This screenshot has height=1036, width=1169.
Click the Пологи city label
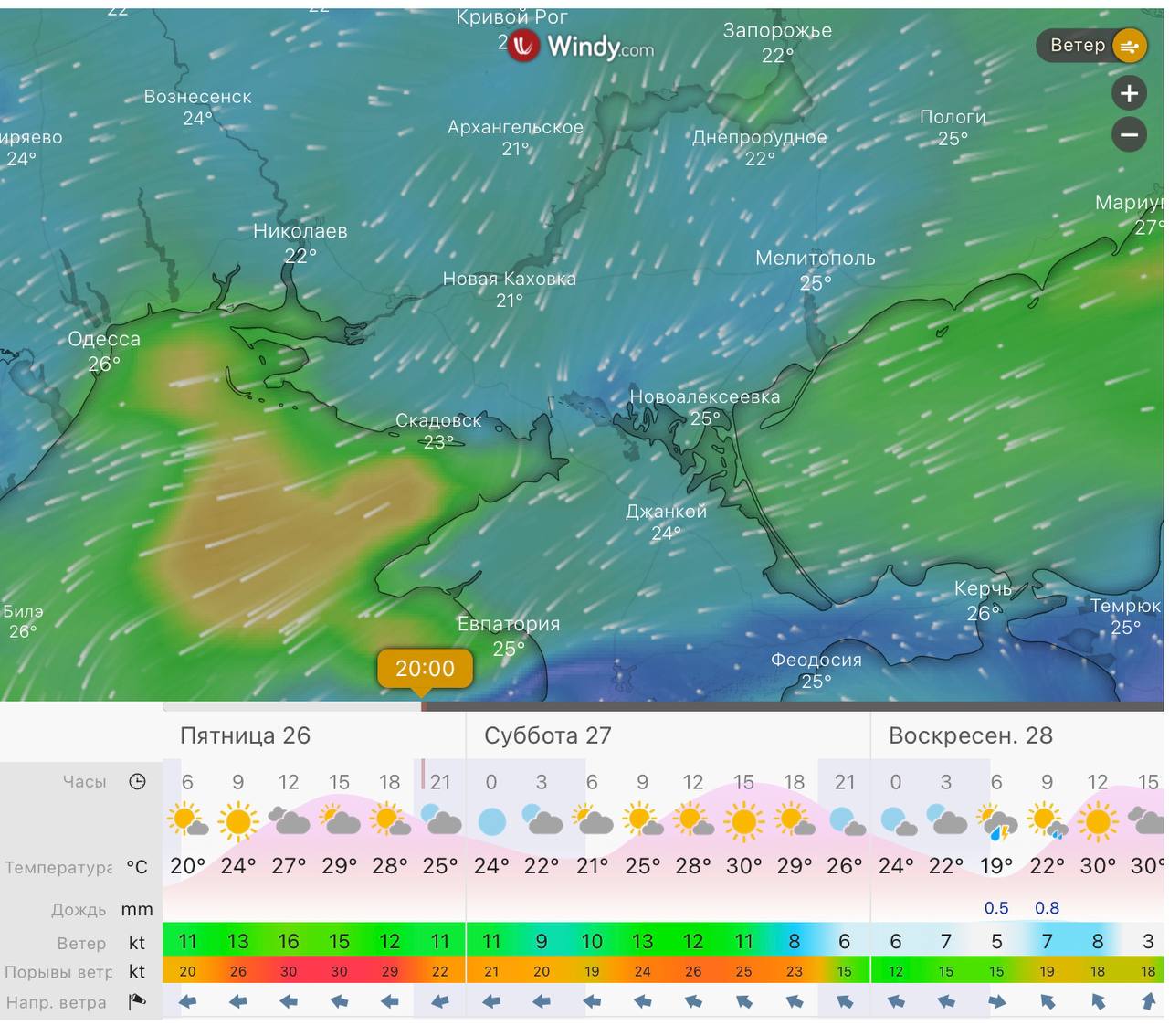(953, 117)
